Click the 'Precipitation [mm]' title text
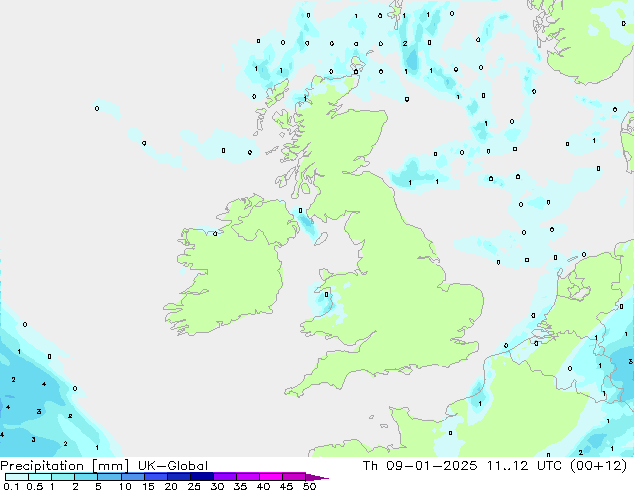 64,466
